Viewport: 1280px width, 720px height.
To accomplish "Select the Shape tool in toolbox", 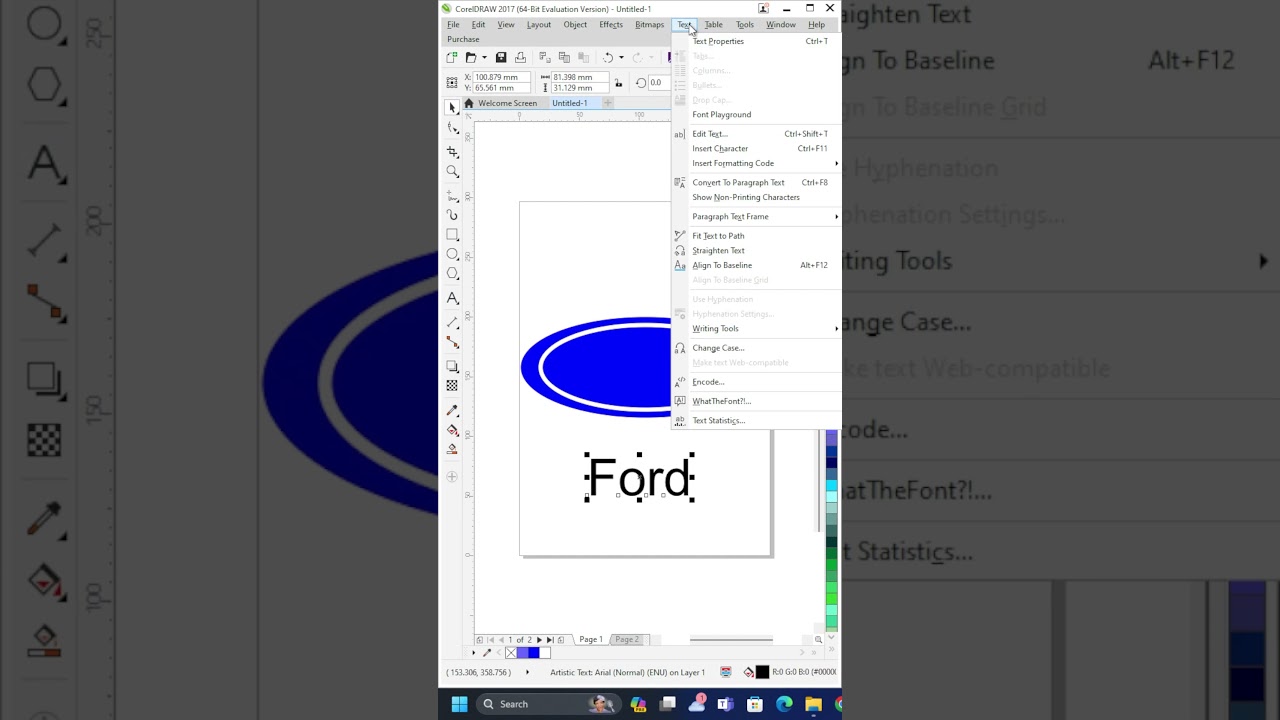I will [x=452, y=128].
